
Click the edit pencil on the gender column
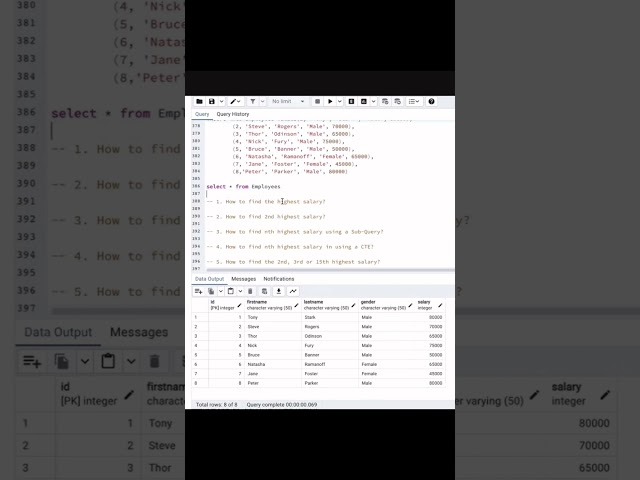pos(410,305)
